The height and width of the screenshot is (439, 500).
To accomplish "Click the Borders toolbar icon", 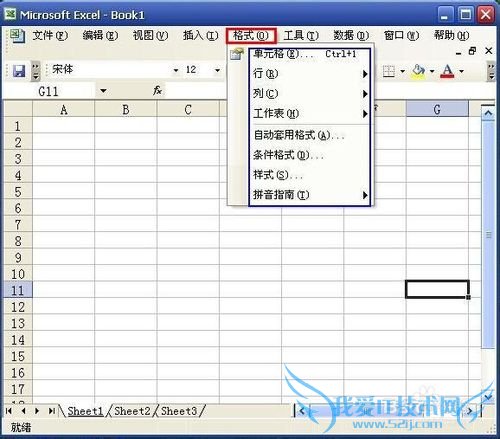I will (x=389, y=71).
